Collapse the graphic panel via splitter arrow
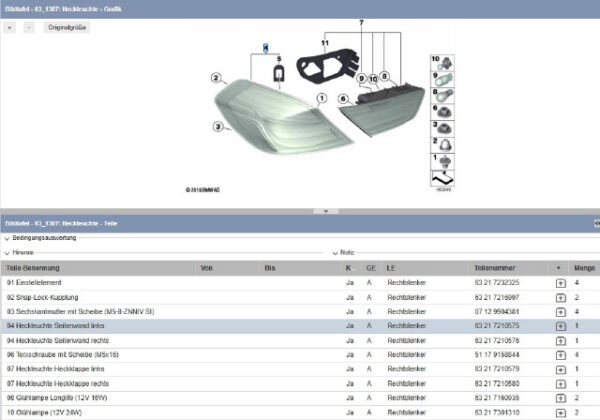Image resolution: width=600 pixels, height=420 pixels. coord(326,211)
